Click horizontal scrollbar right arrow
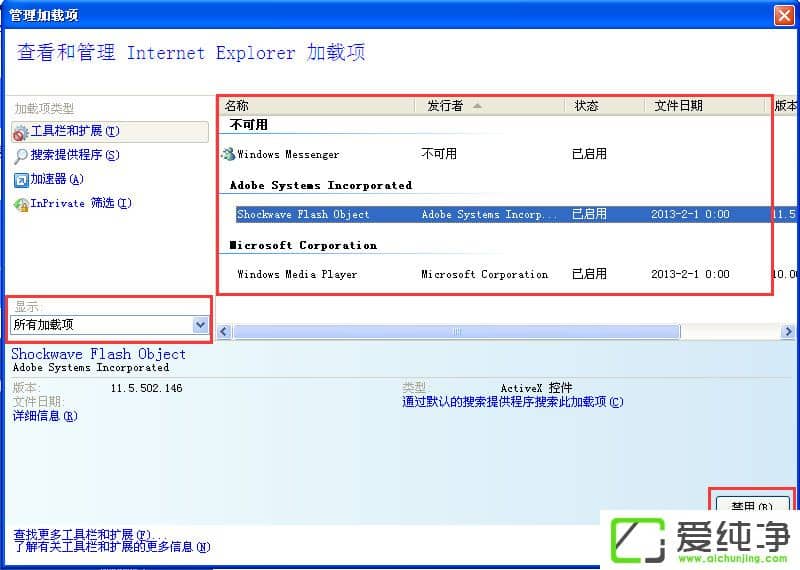Viewport: 800px width, 570px height. tap(788, 332)
